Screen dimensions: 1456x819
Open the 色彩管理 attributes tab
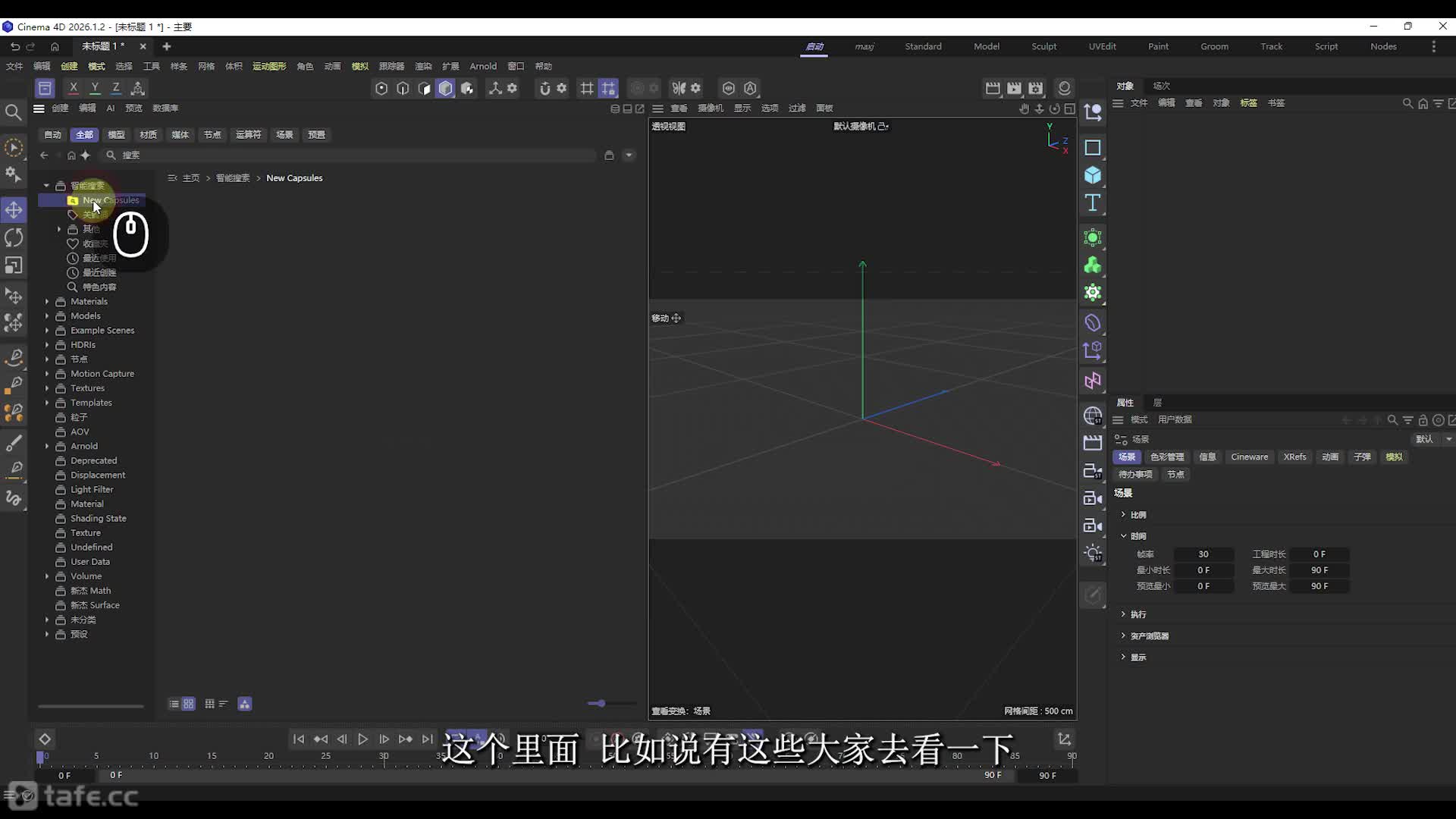pos(1167,457)
